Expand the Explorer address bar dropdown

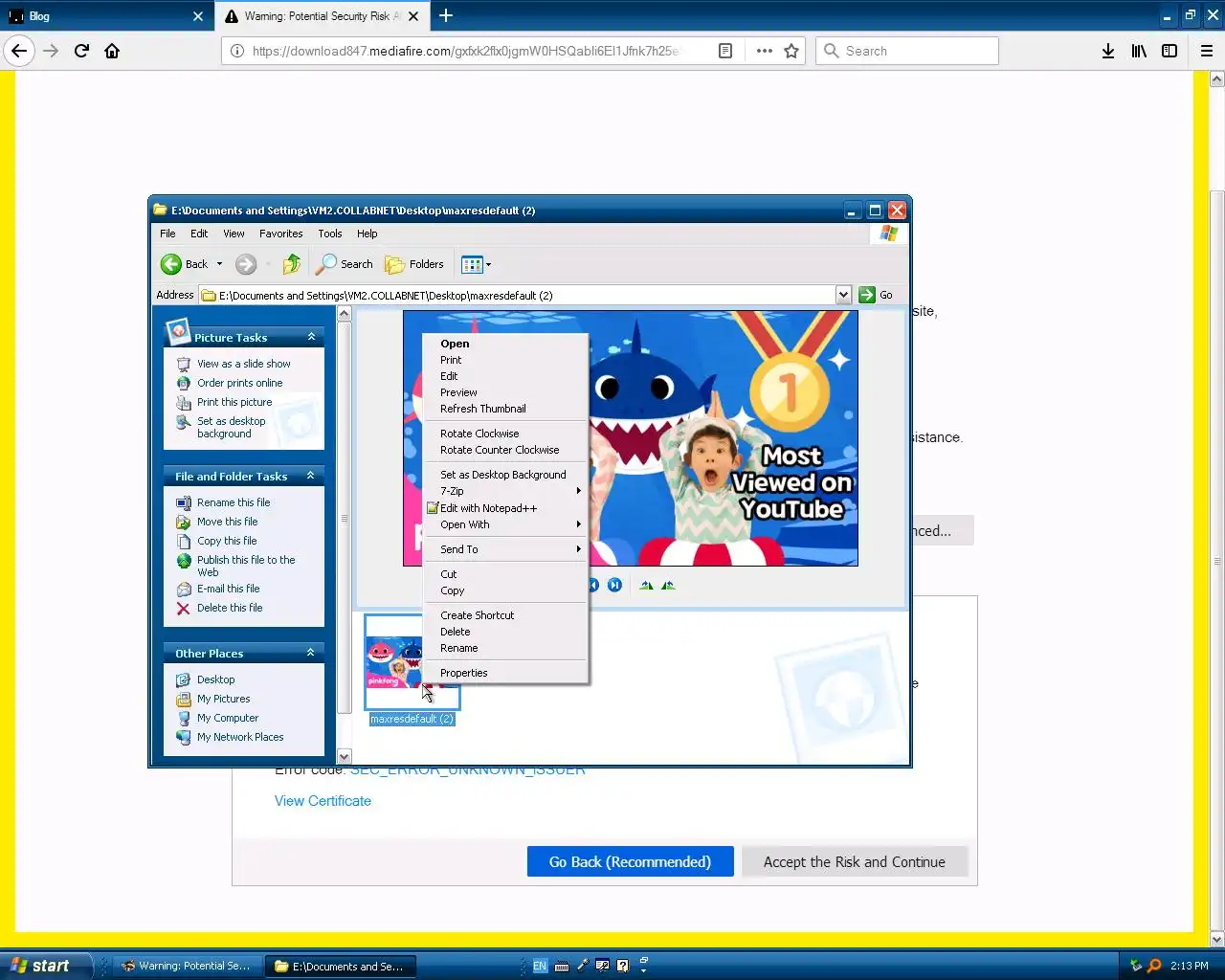(x=843, y=295)
